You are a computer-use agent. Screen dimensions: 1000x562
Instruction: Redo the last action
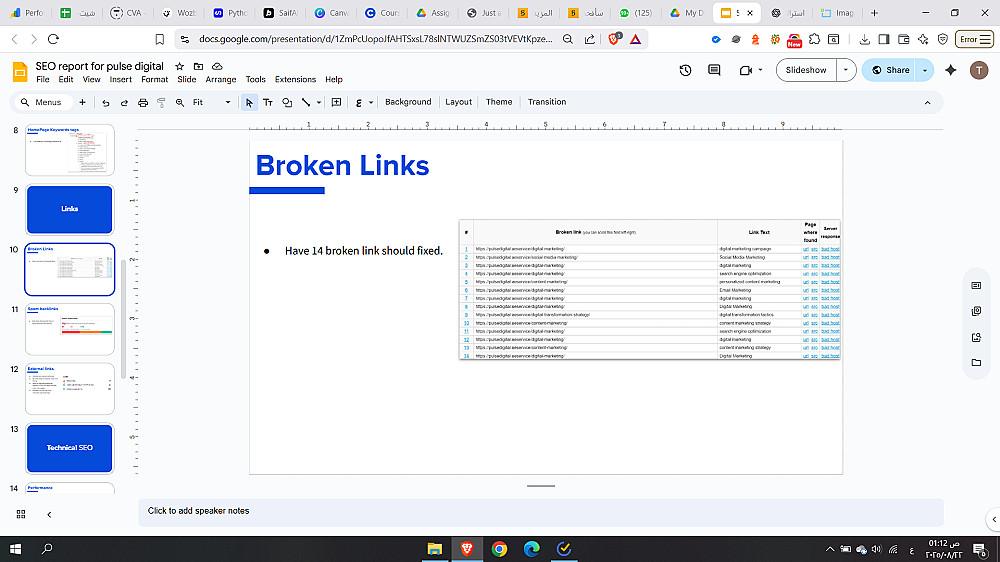pyautogui.click(x=124, y=102)
